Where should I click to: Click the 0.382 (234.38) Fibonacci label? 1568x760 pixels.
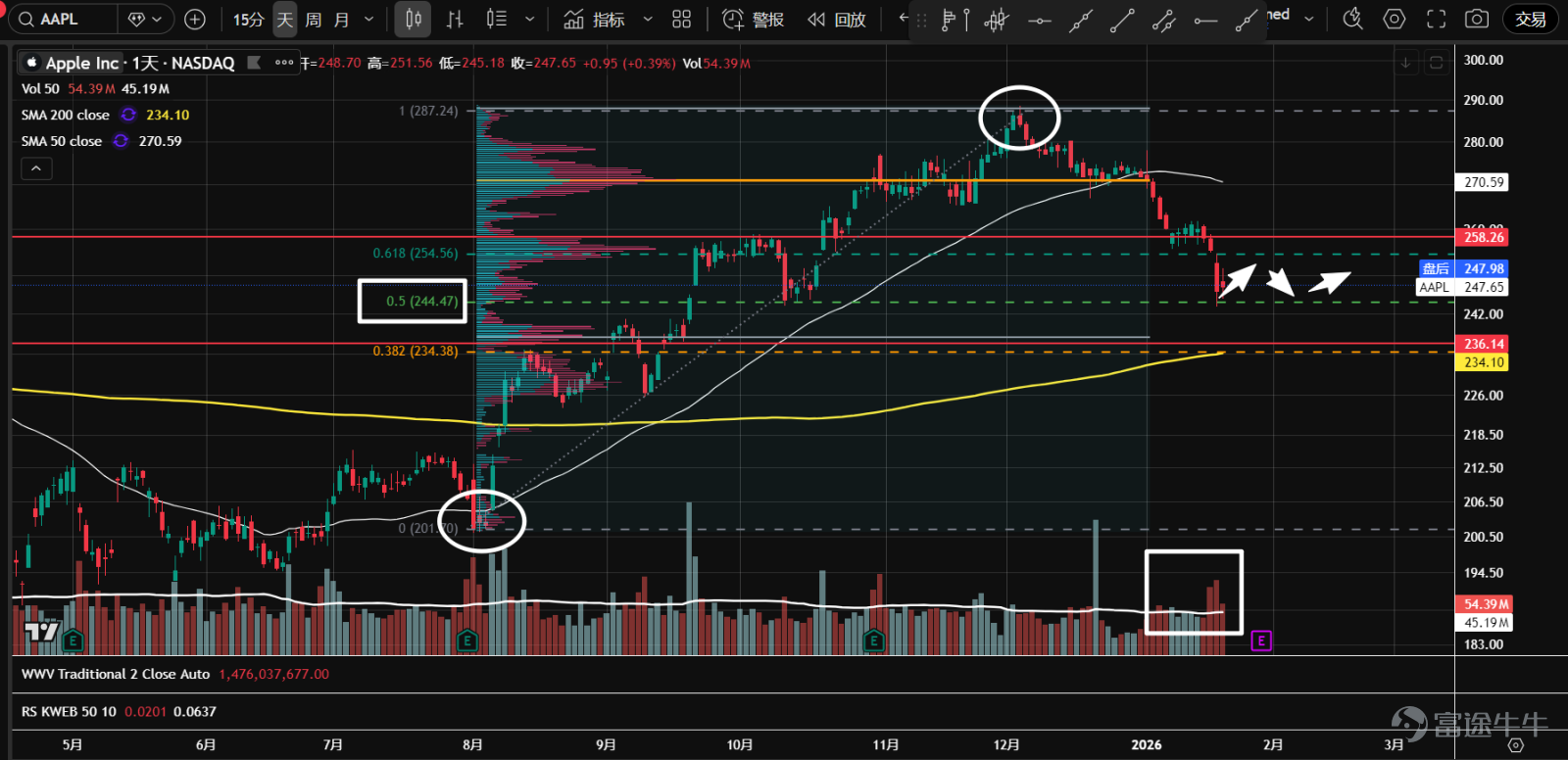click(415, 351)
